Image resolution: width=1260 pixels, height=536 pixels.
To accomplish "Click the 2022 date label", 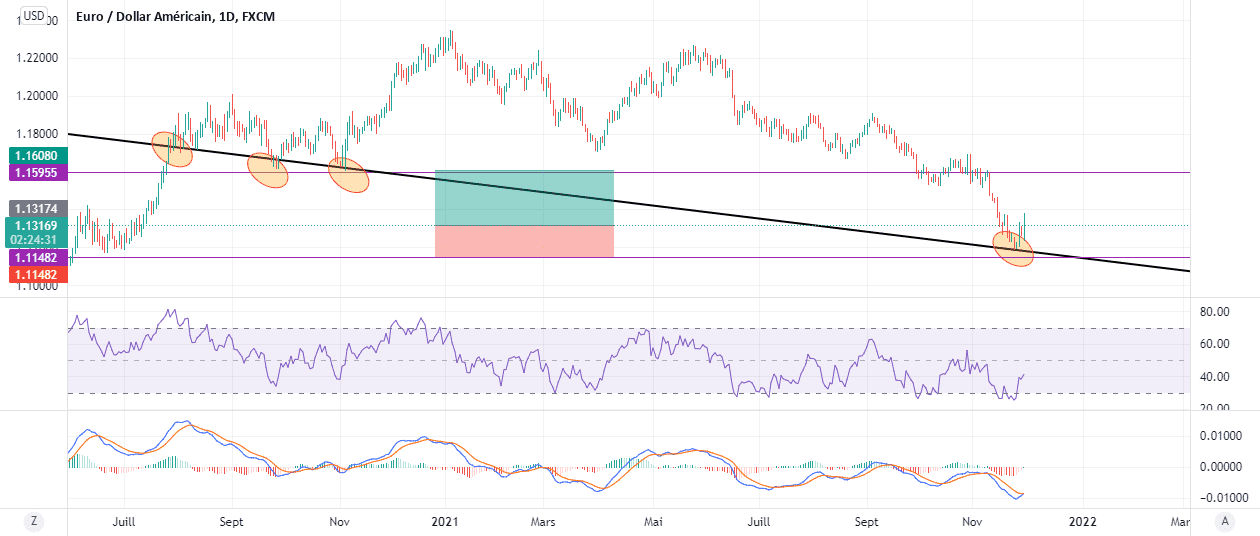I will click(1083, 522).
